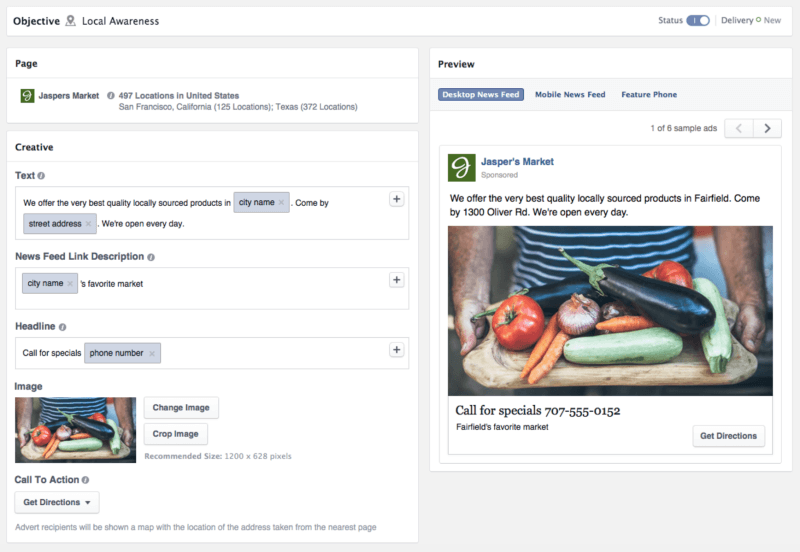Remove city name tag in Text field

point(281,203)
